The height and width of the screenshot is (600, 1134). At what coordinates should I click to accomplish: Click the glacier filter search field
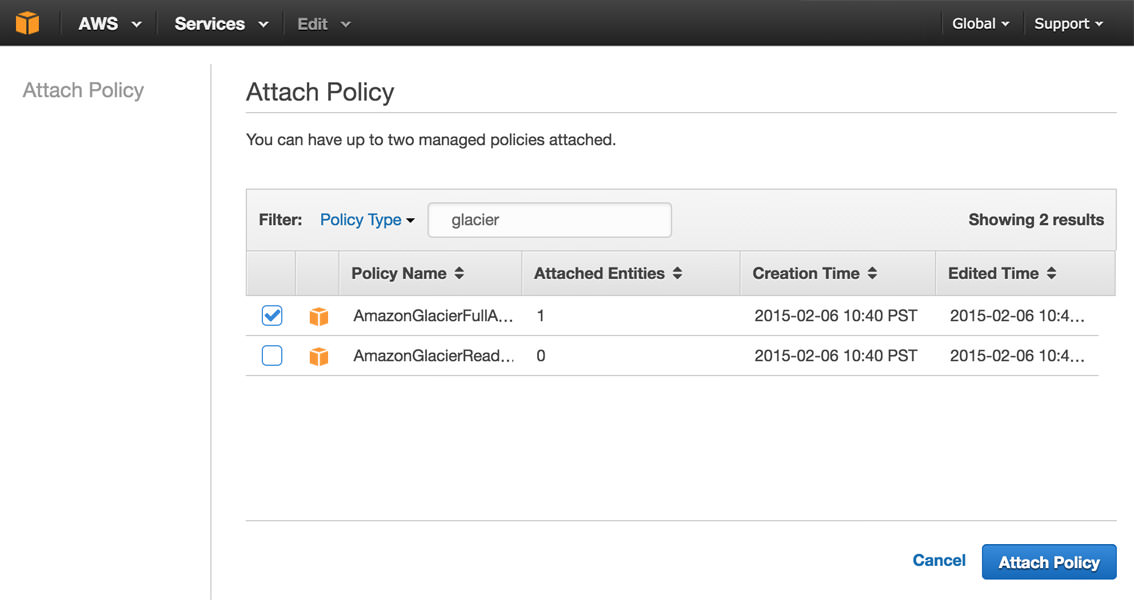[550, 220]
